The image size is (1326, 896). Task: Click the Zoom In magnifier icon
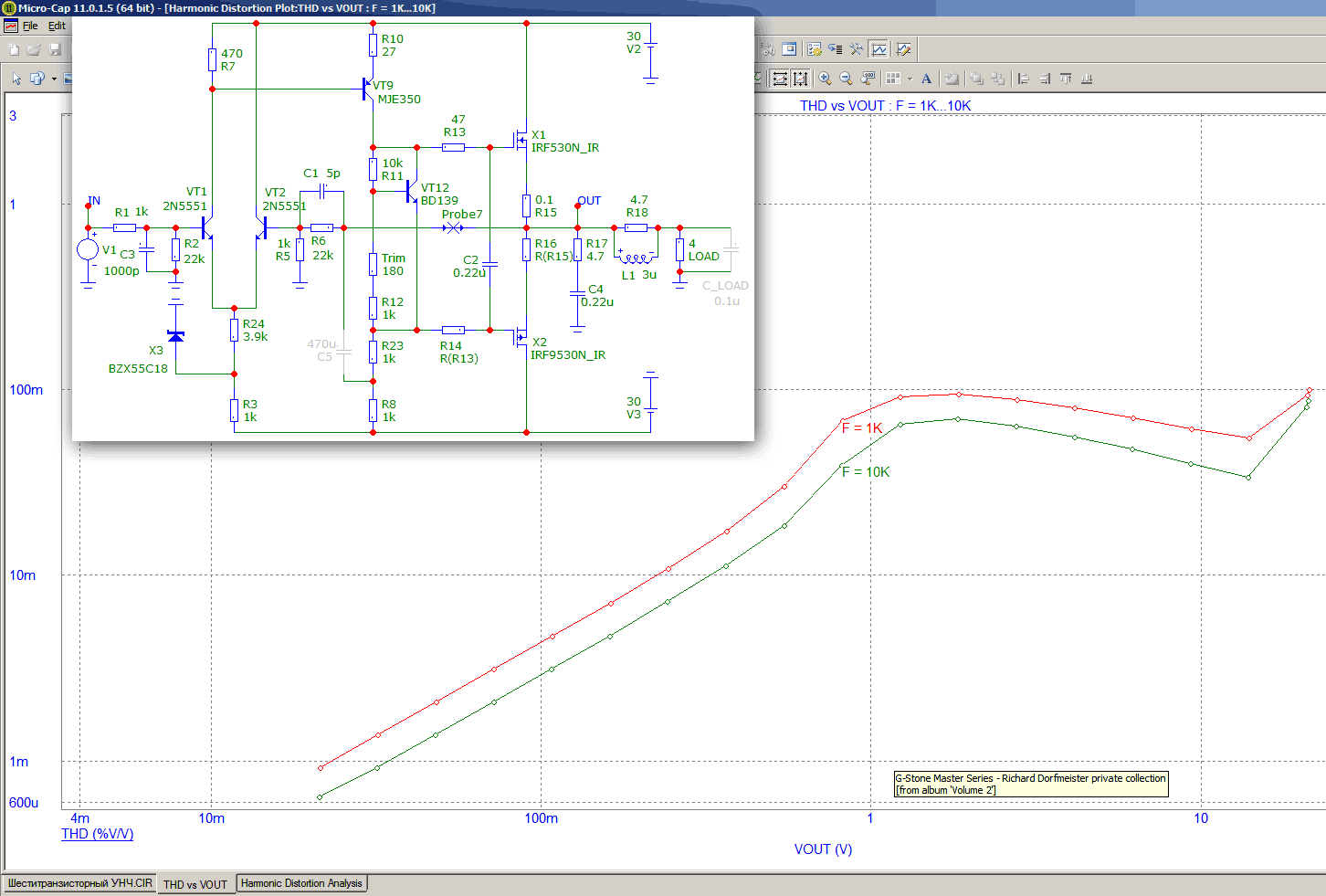(x=825, y=79)
